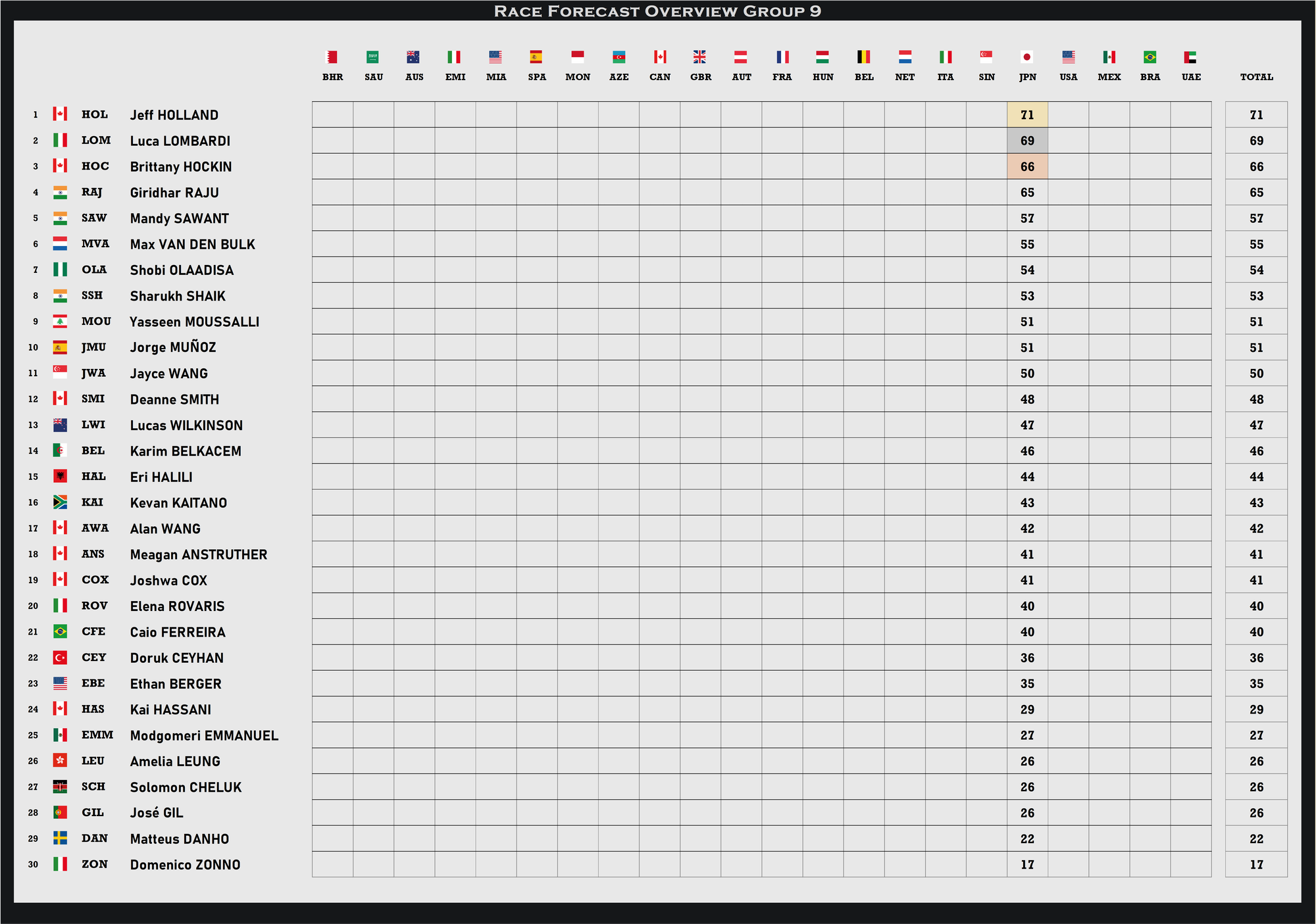
Task: Click the MON column header label
Action: (578, 77)
